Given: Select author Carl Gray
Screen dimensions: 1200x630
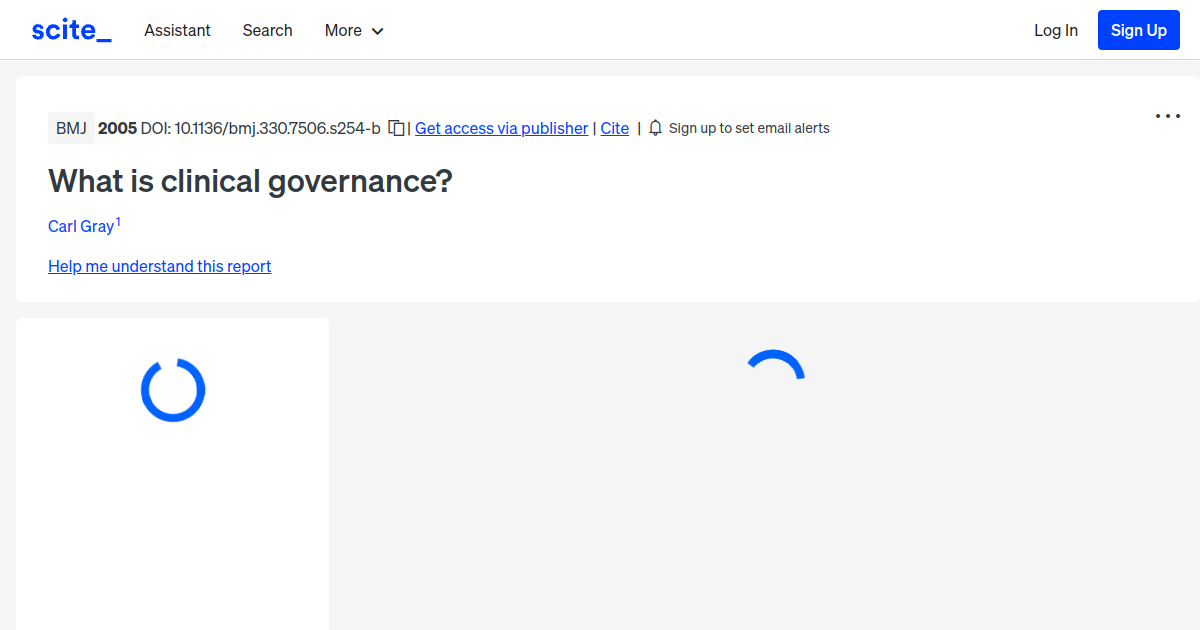Looking at the screenshot, I should pyautogui.click(x=79, y=226).
